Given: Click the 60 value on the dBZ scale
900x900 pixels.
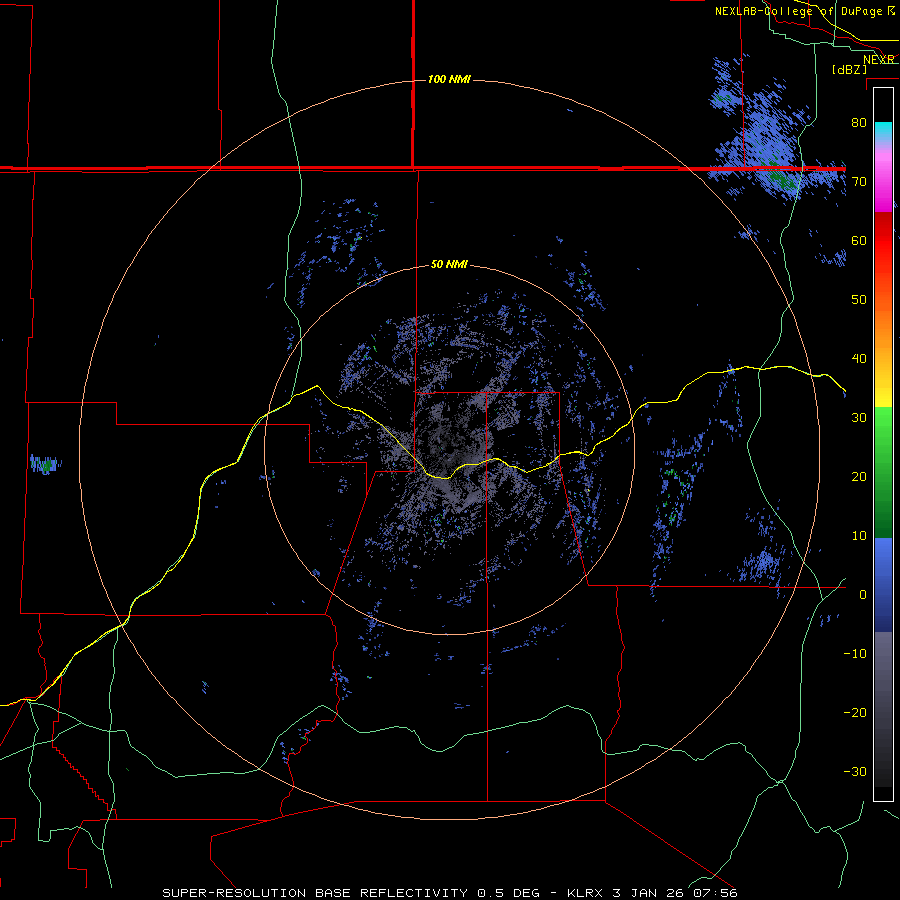Looking at the screenshot, I should pyautogui.click(x=859, y=240).
